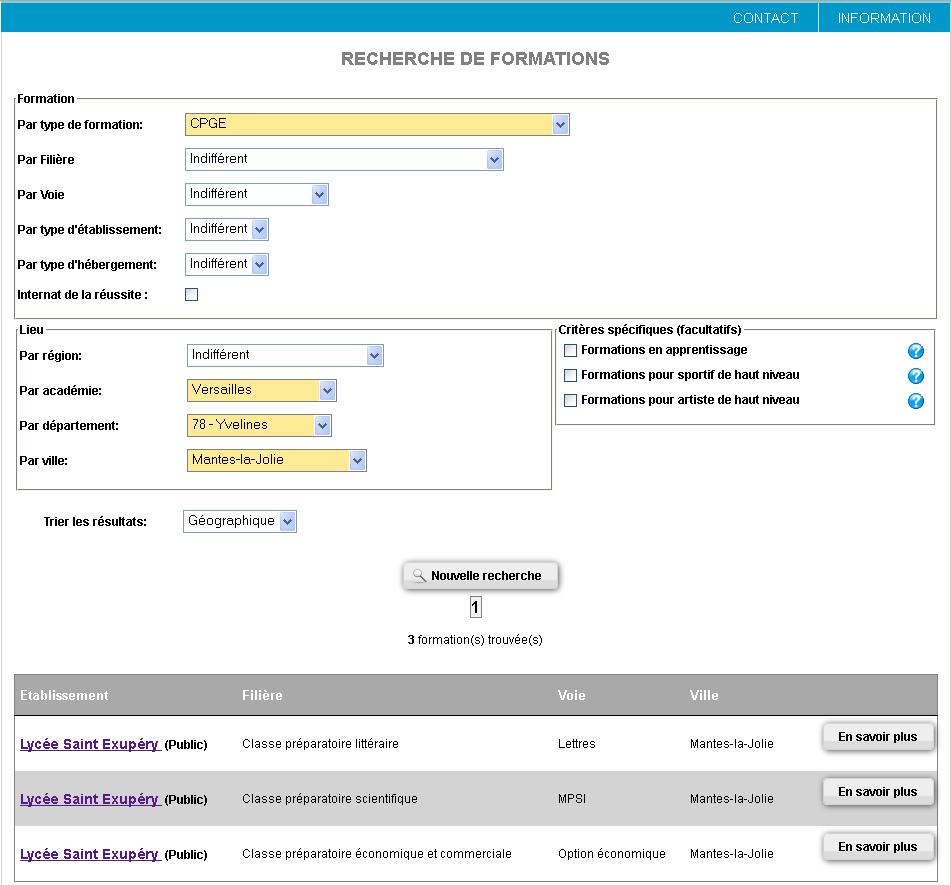Open the INFORMATION menu item
The height and width of the screenshot is (885, 951).
884,18
